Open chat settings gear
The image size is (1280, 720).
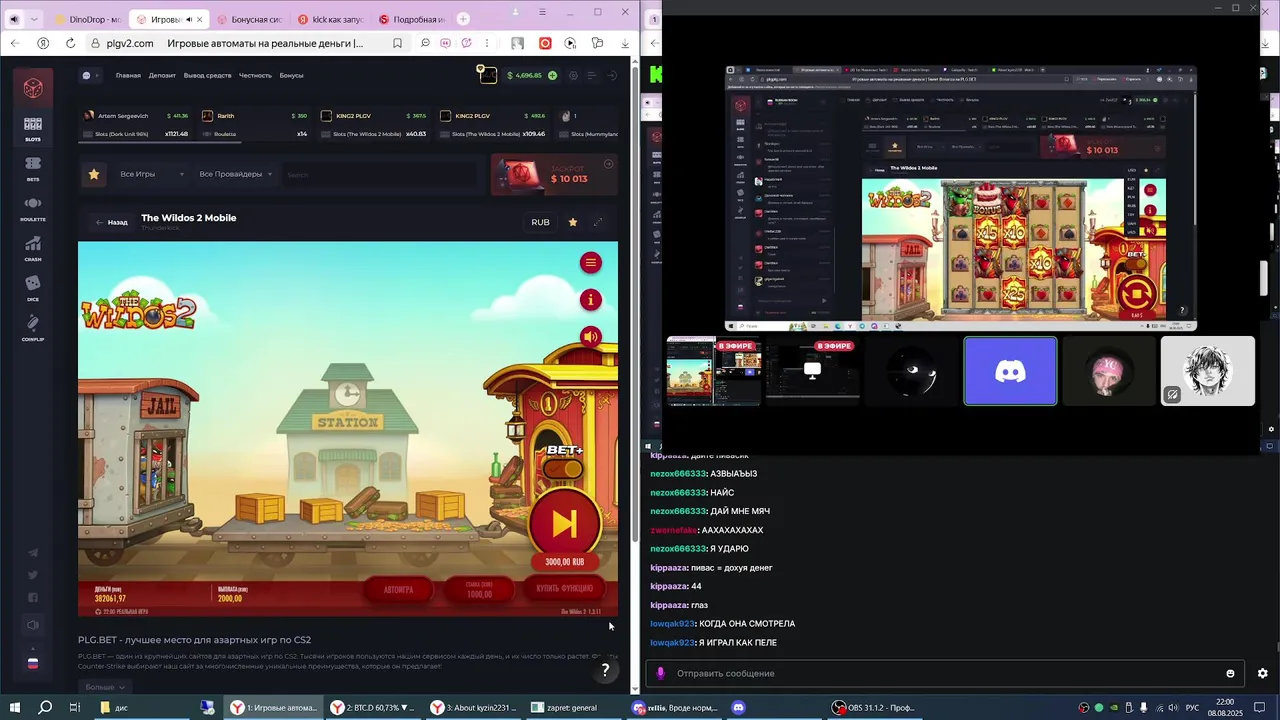tap(1262, 673)
